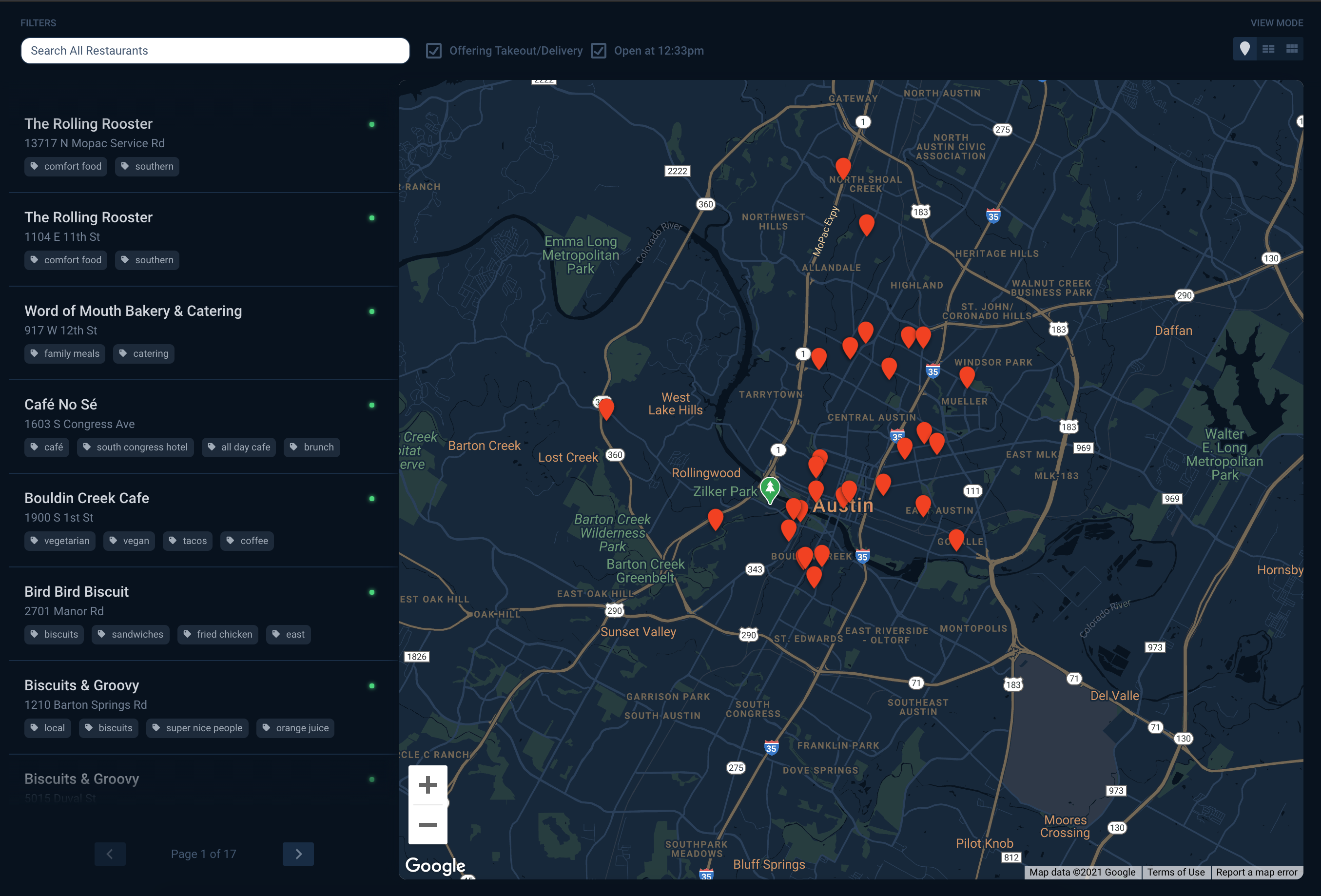The width and height of the screenshot is (1321, 896).
Task: Switch to list view mode
Action: pos(1268,49)
